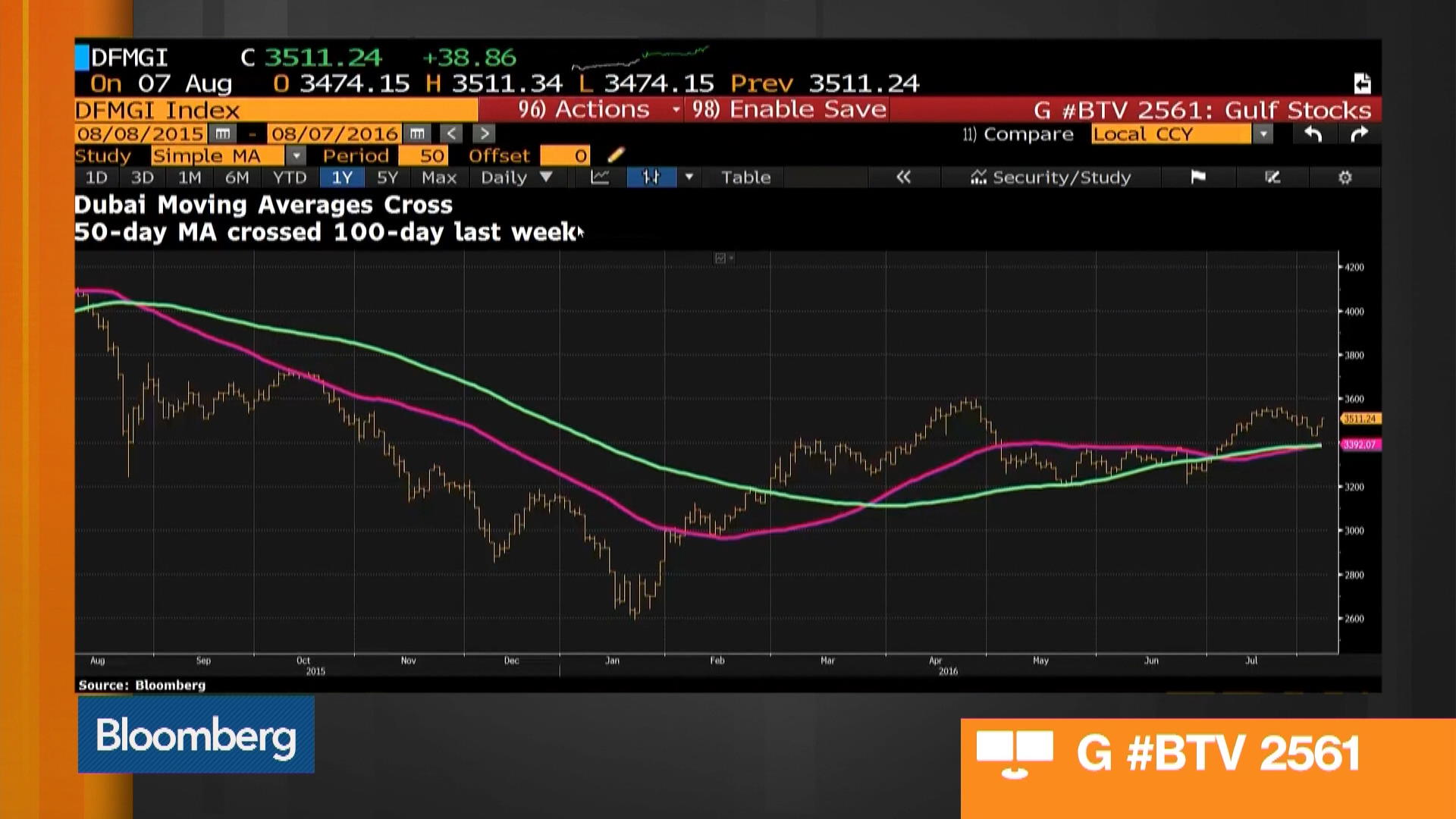The width and height of the screenshot is (1456, 819).
Task: Click the +38.86 change value
Action: [x=469, y=58]
